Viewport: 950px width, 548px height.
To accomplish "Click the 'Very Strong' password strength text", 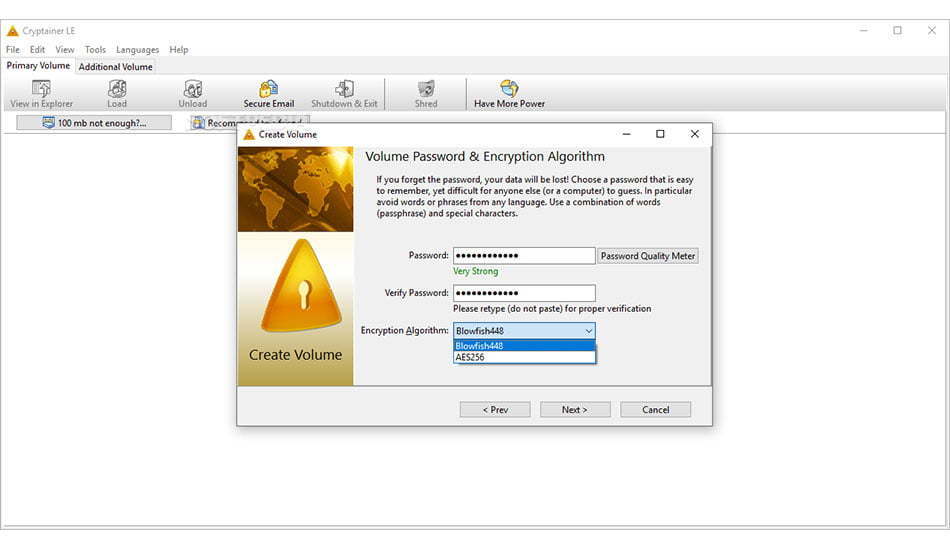I will pyautogui.click(x=476, y=272).
